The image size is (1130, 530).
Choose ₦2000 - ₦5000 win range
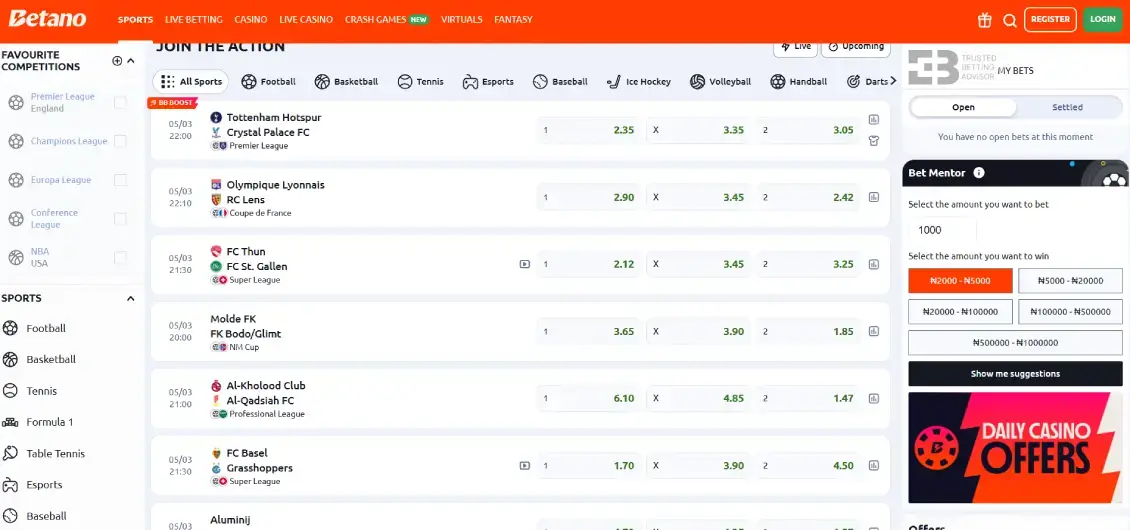coord(960,281)
